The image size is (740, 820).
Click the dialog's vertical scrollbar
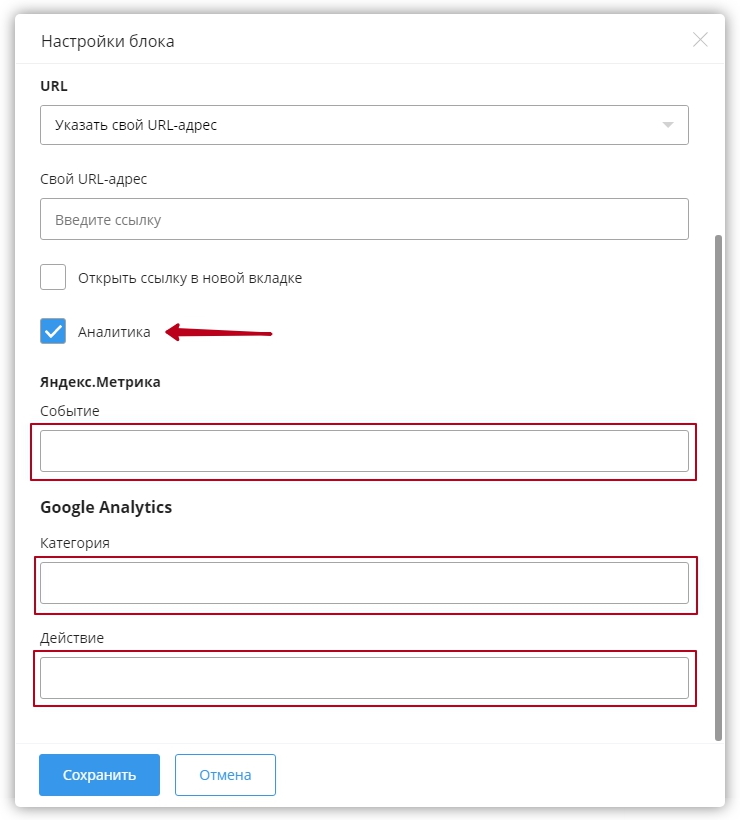coord(718,488)
